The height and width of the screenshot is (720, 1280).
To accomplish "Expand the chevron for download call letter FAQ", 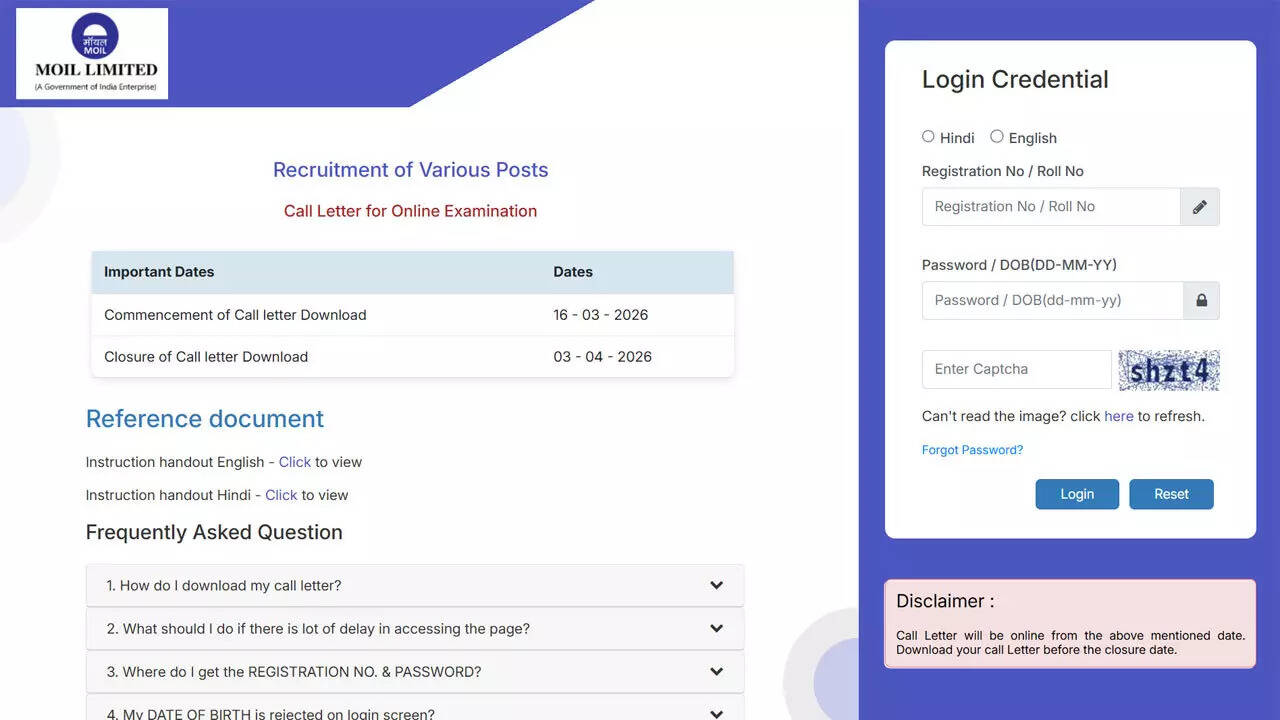I will click(716, 586).
